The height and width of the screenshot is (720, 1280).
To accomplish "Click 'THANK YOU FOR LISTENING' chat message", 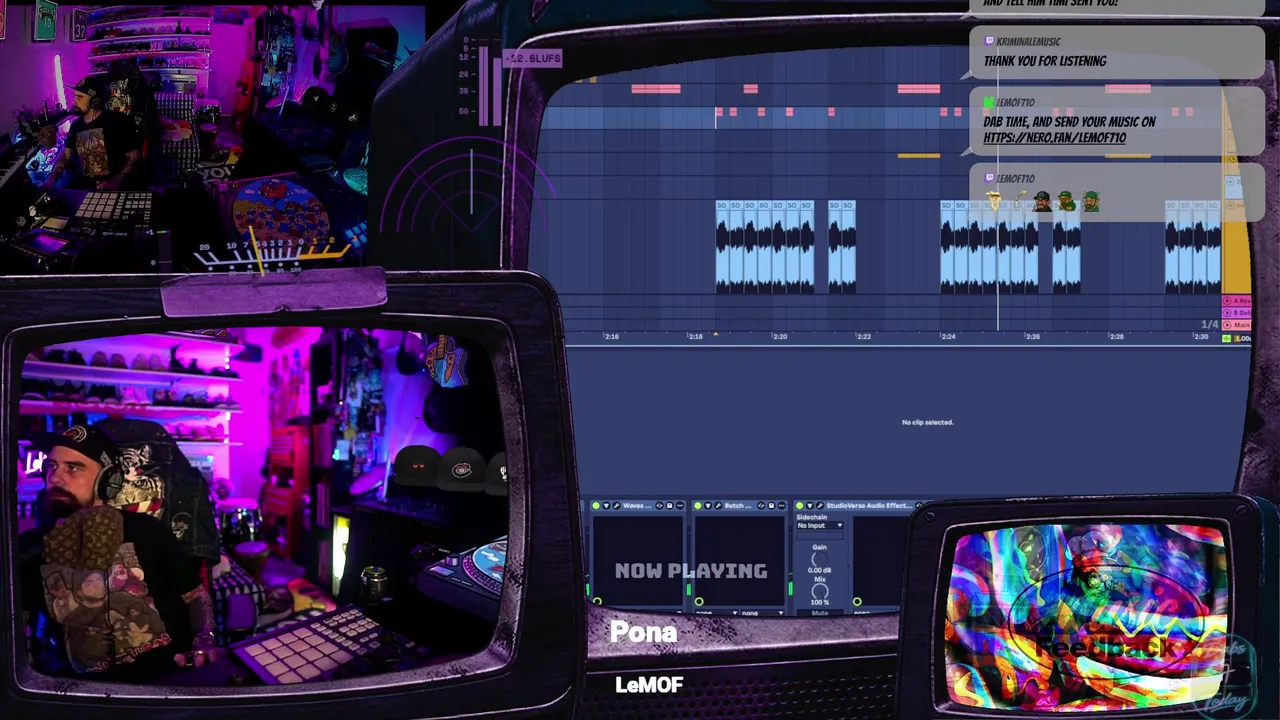I will point(1045,61).
